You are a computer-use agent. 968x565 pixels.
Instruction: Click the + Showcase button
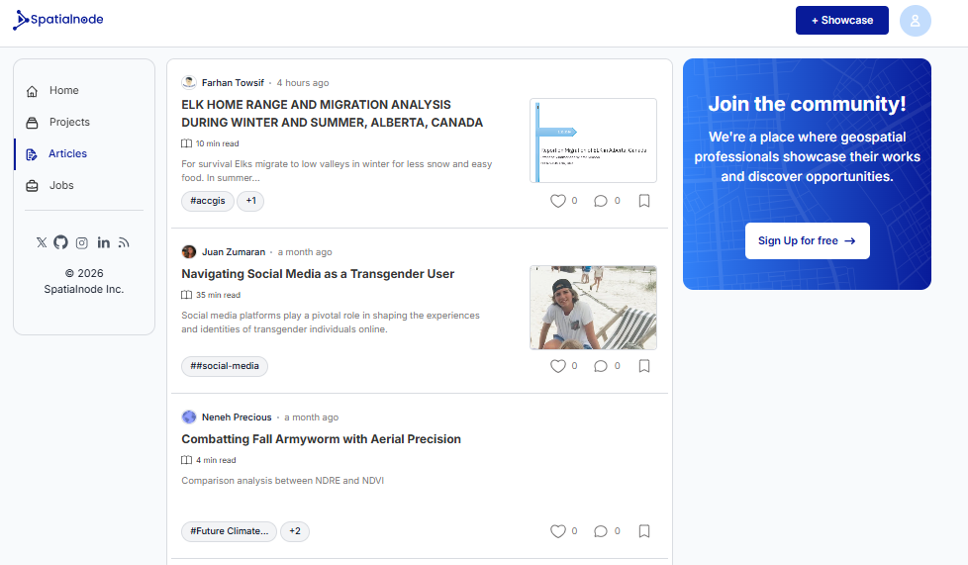(x=842, y=20)
